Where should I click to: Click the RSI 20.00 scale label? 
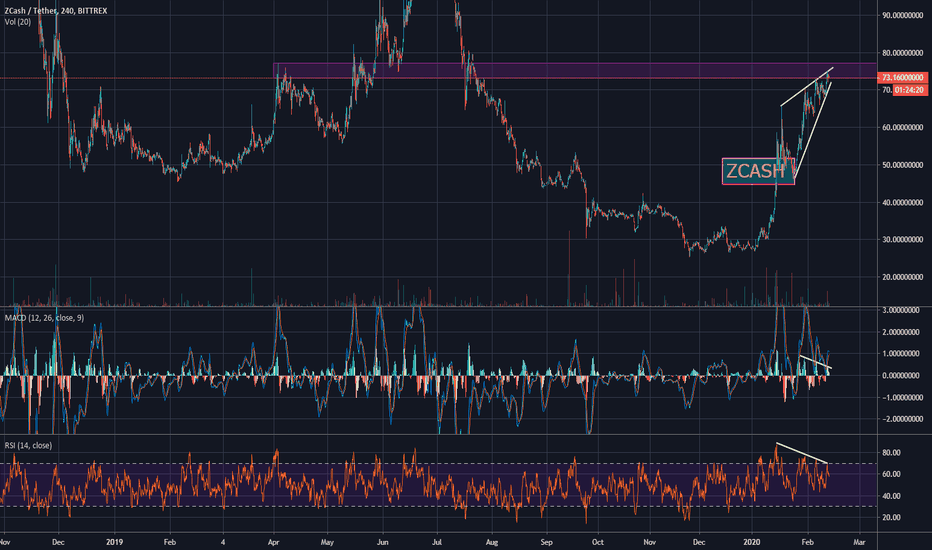891,517
